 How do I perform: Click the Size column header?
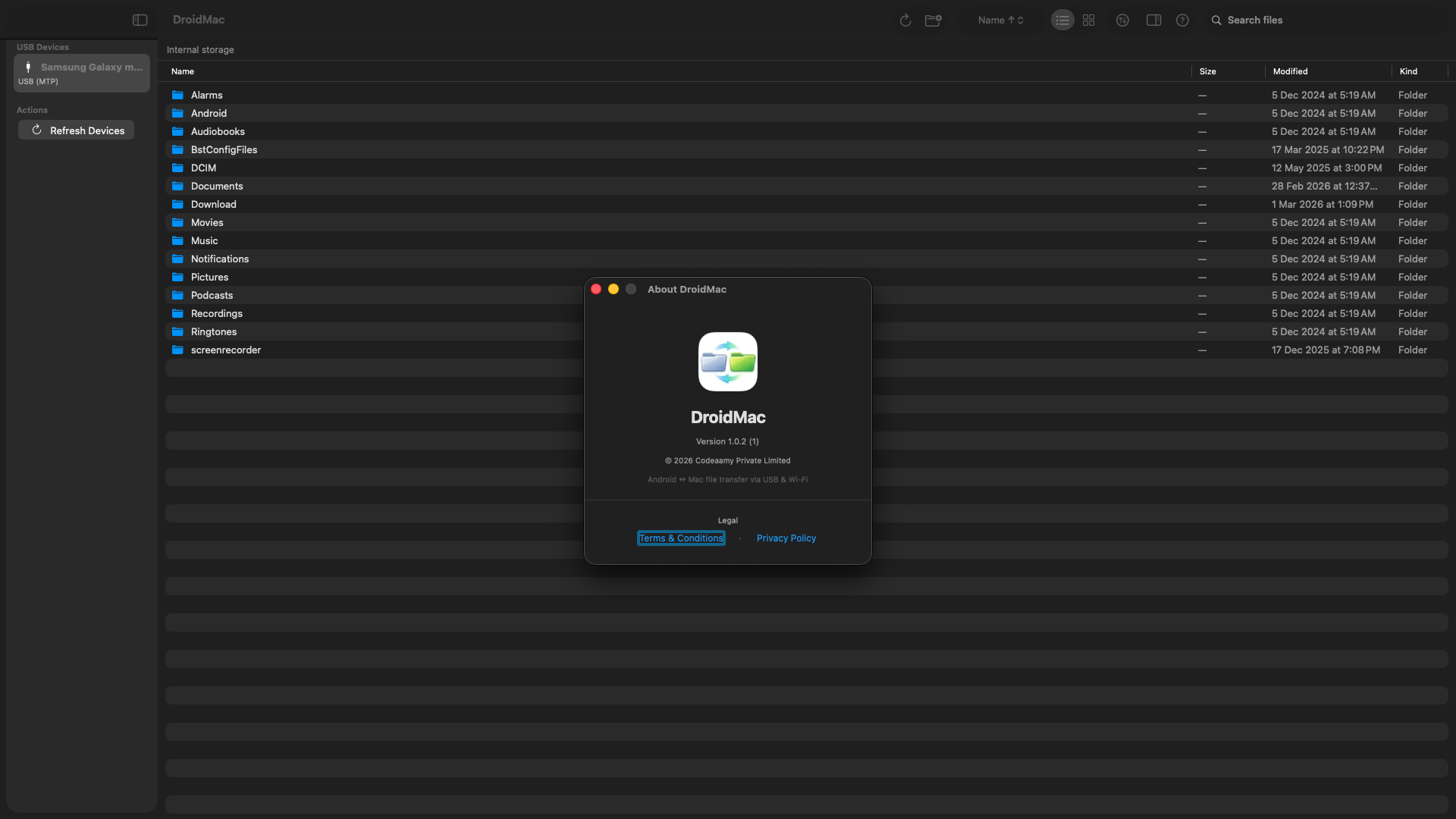click(x=1209, y=71)
